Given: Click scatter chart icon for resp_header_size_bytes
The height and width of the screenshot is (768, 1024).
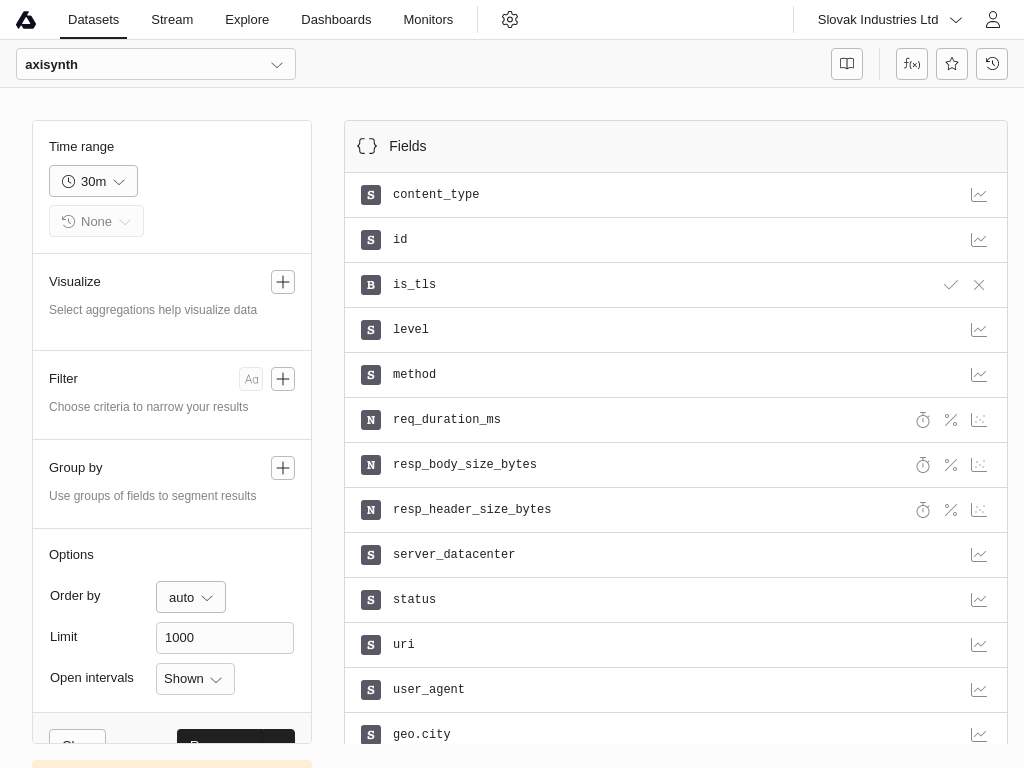Looking at the screenshot, I should tap(979, 510).
